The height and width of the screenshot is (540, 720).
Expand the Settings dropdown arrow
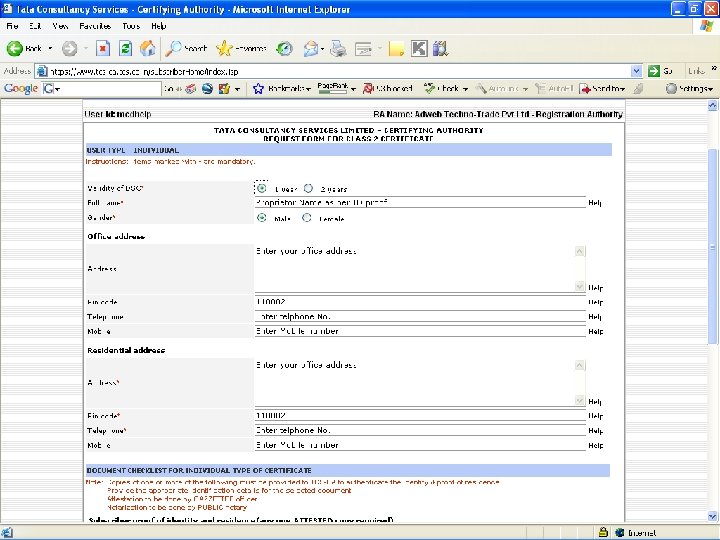coord(710,89)
